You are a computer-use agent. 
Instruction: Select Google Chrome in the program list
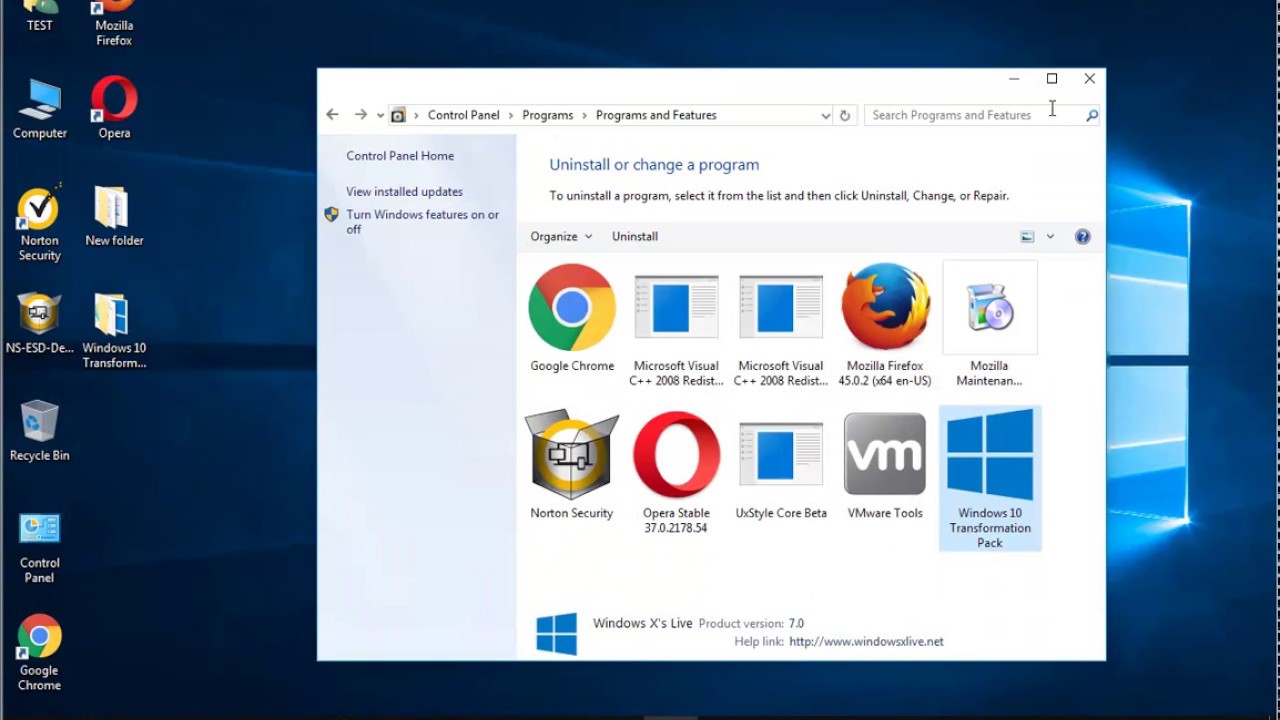point(572,319)
